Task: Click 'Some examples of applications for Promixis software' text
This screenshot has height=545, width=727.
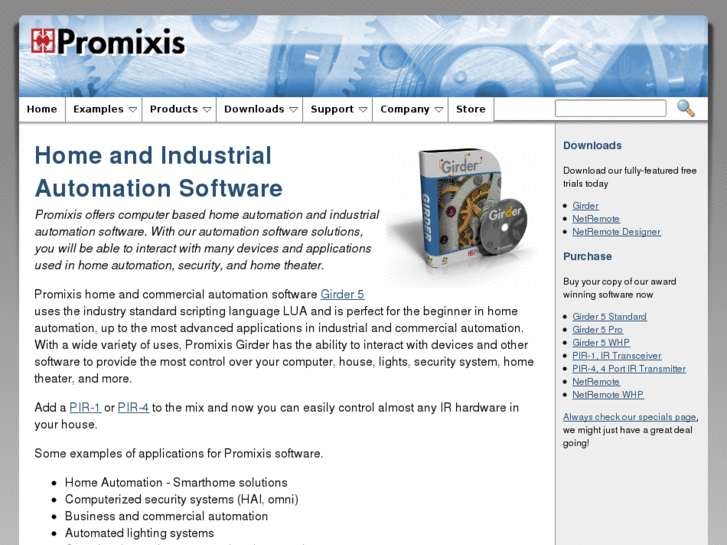Action: coord(179,453)
